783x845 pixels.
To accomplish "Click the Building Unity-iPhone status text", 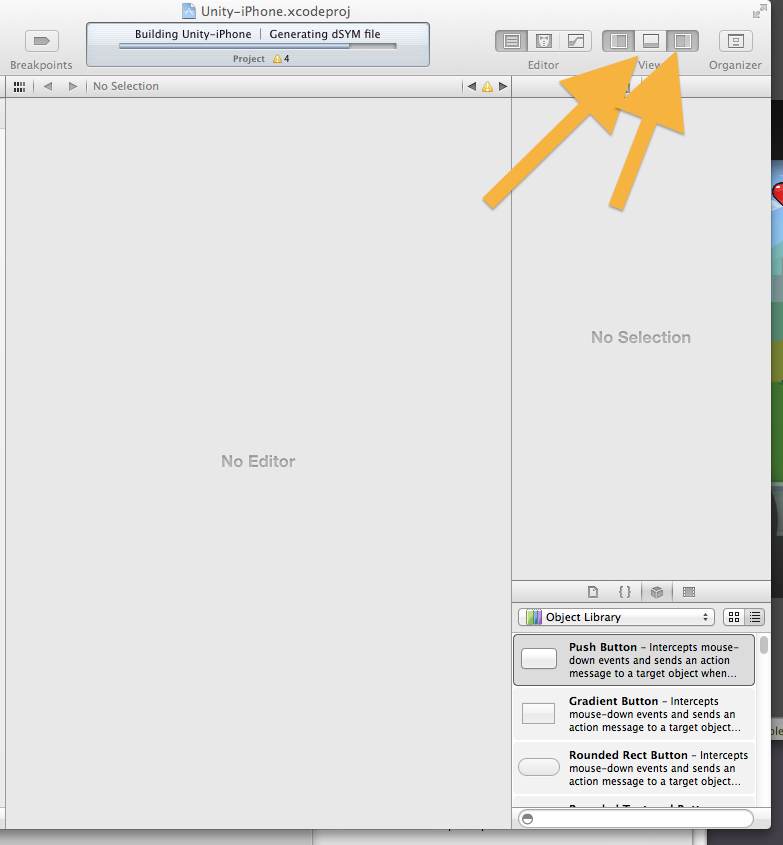I will pos(193,34).
